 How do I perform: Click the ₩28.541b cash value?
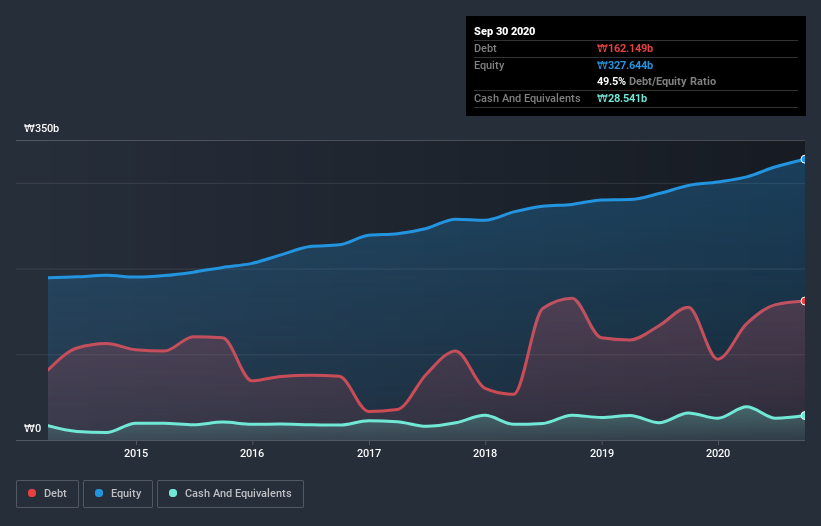point(622,98)
